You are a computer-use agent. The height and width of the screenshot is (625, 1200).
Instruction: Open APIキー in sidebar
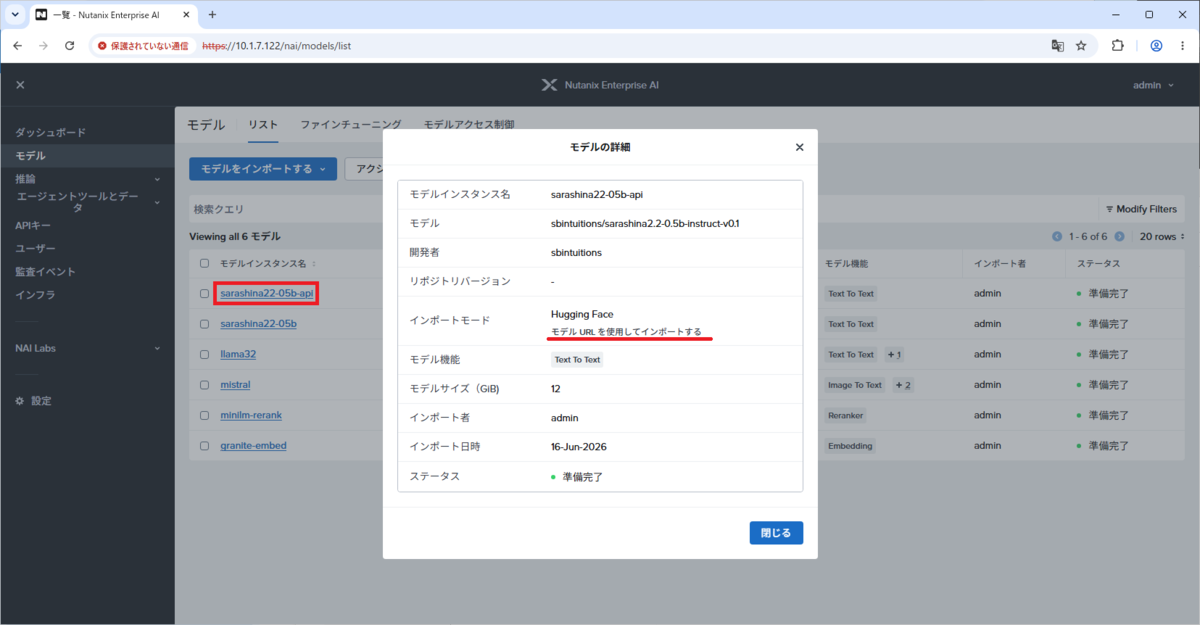[x=34, y=225]
